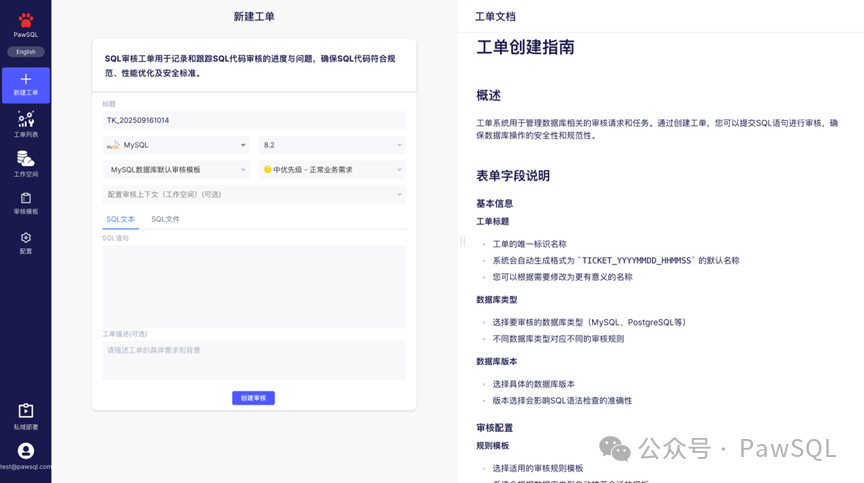Open the 工单列表 sidebar icon
Viewport: 864px width, 483px height.
point(26,120)
